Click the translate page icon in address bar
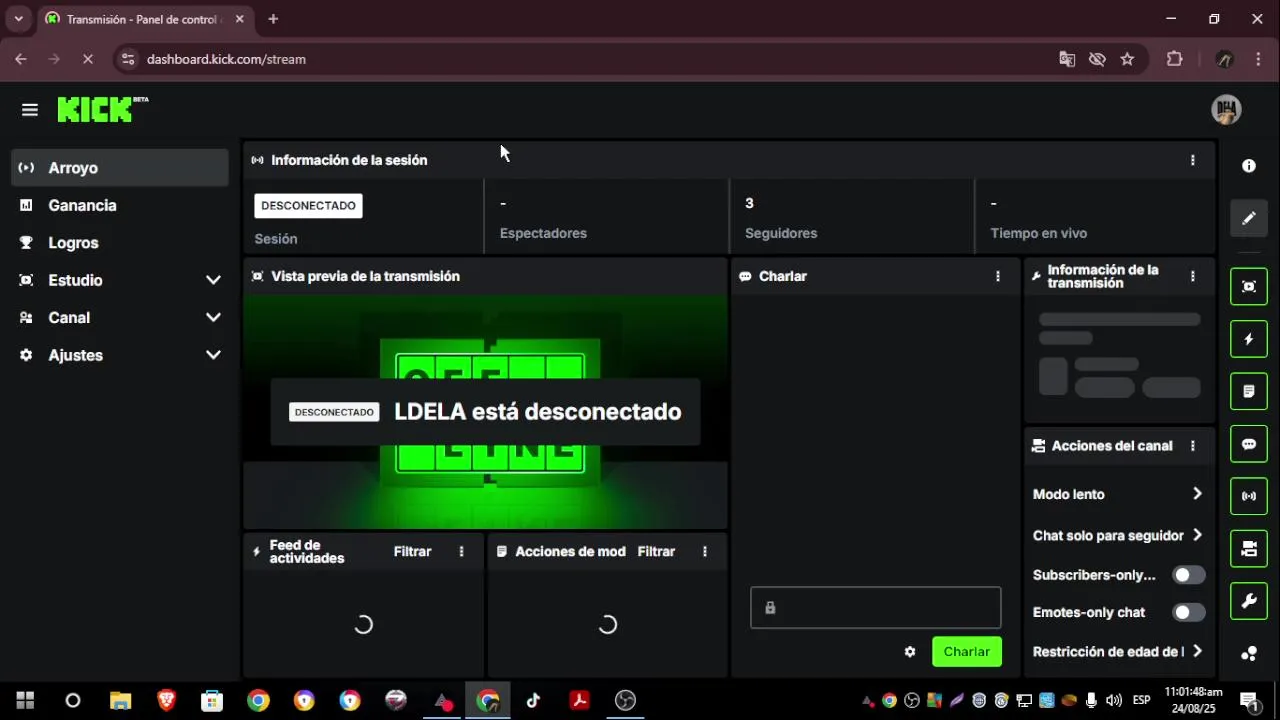 (1067, 59)
